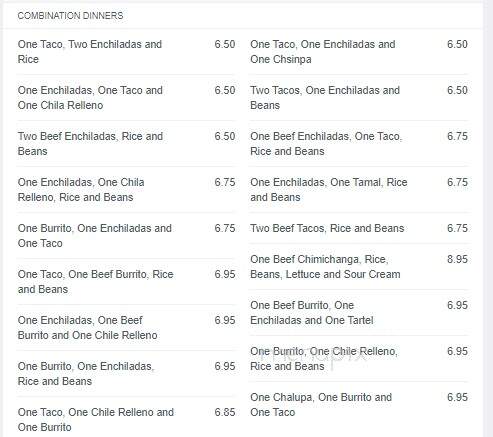This screenshot has height=437, width=493.
Task: Pick One Taco, One Chile Relleno and One Burrito
Action: pyautogui.click(x=126, y=420)
